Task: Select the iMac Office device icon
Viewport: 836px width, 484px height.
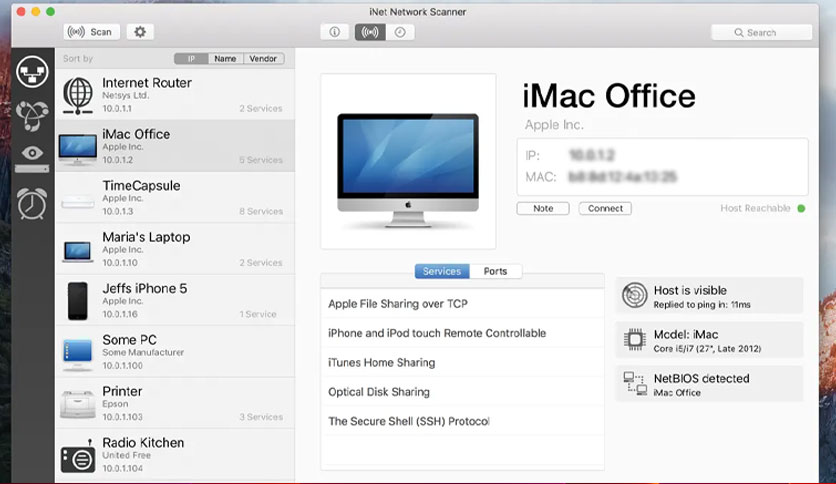Action: tap(78, 149)
